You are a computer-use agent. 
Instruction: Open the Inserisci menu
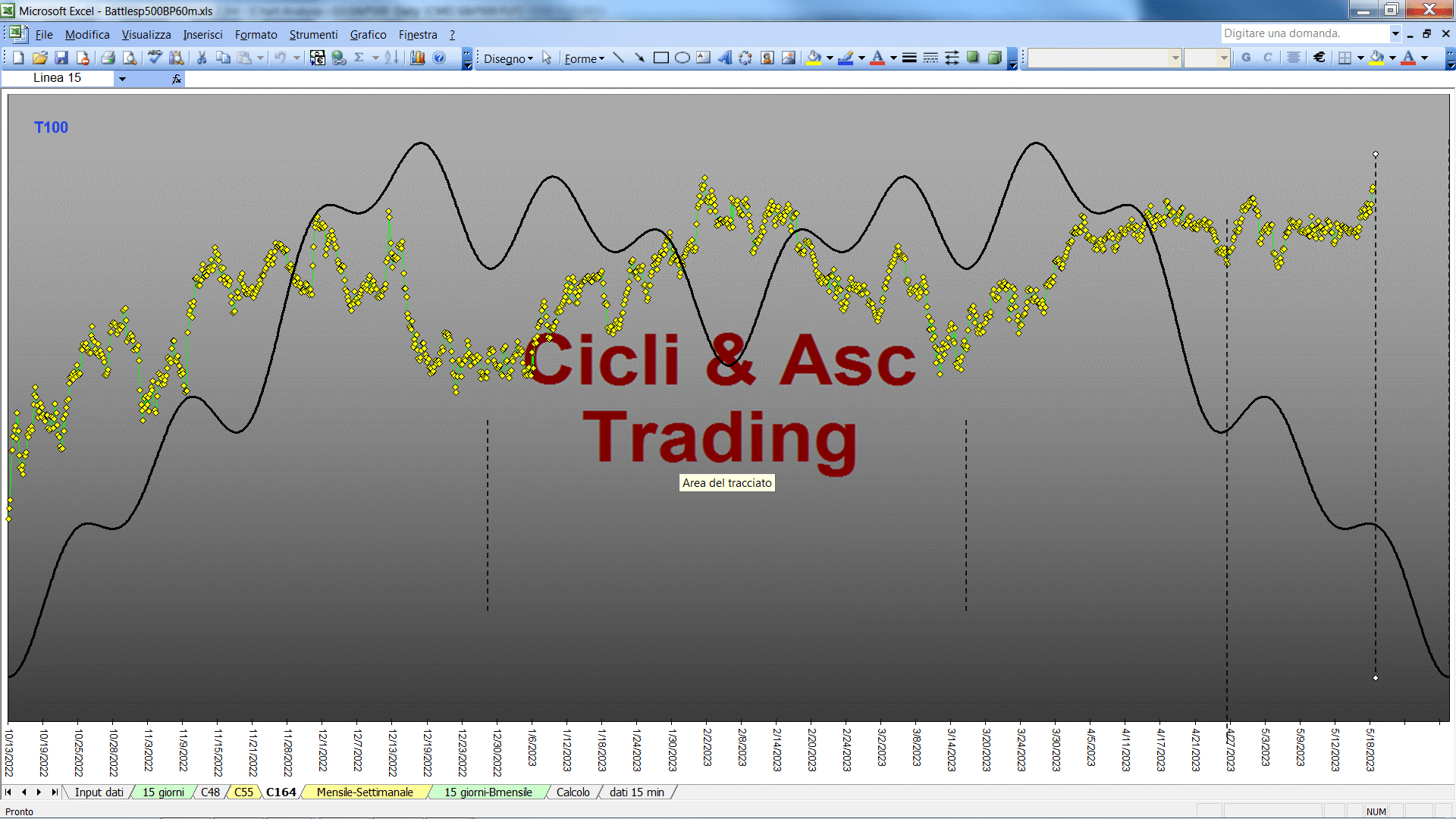coord(202,35)
